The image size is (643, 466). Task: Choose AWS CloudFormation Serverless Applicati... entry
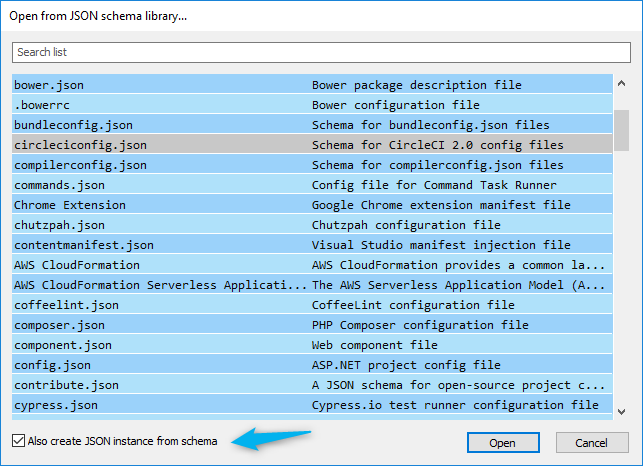point(312,285)
